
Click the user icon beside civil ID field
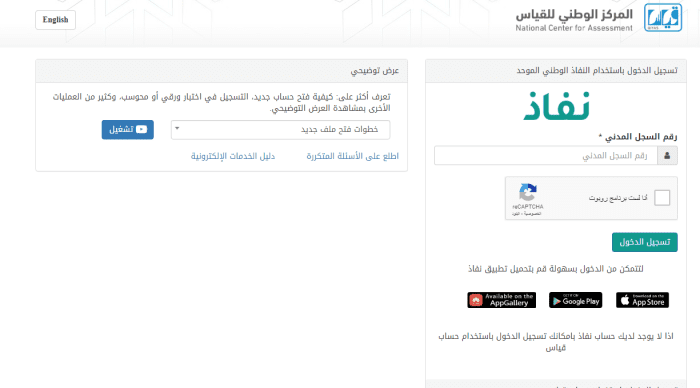click(667, 155)
